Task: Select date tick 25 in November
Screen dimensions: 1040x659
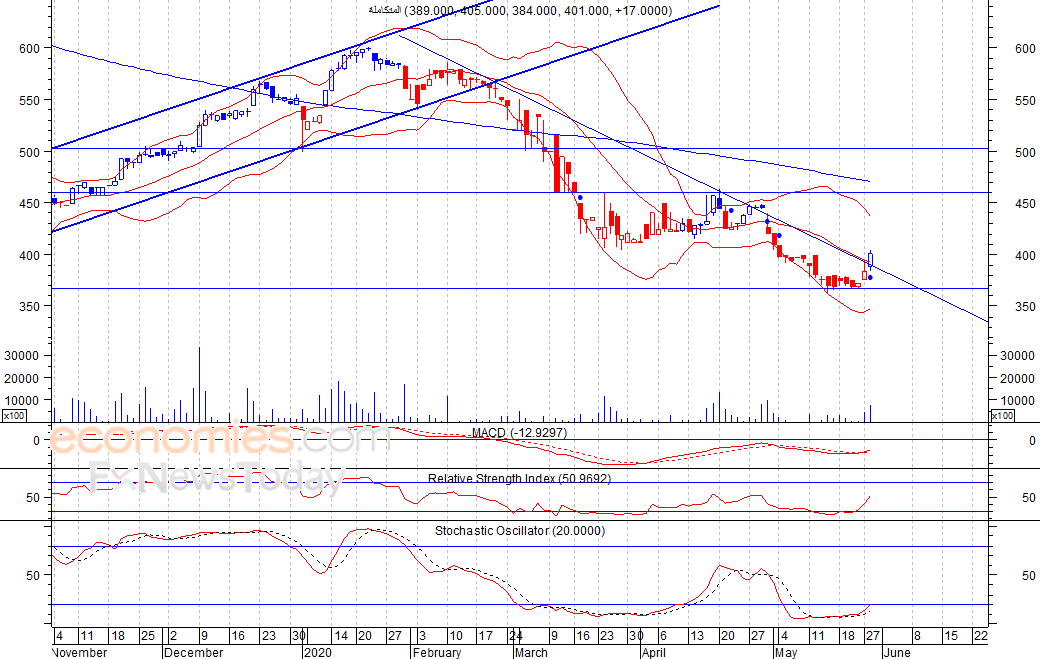Action: click(x=147, y=636)
